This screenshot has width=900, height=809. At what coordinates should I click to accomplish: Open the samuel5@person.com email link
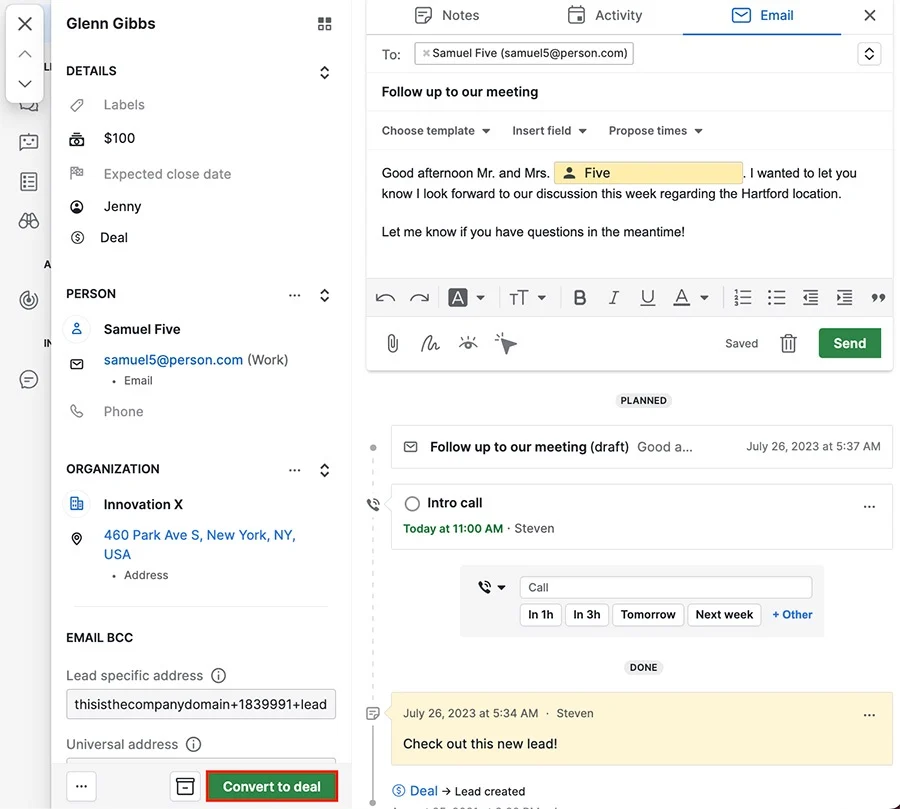coord(173,360)
